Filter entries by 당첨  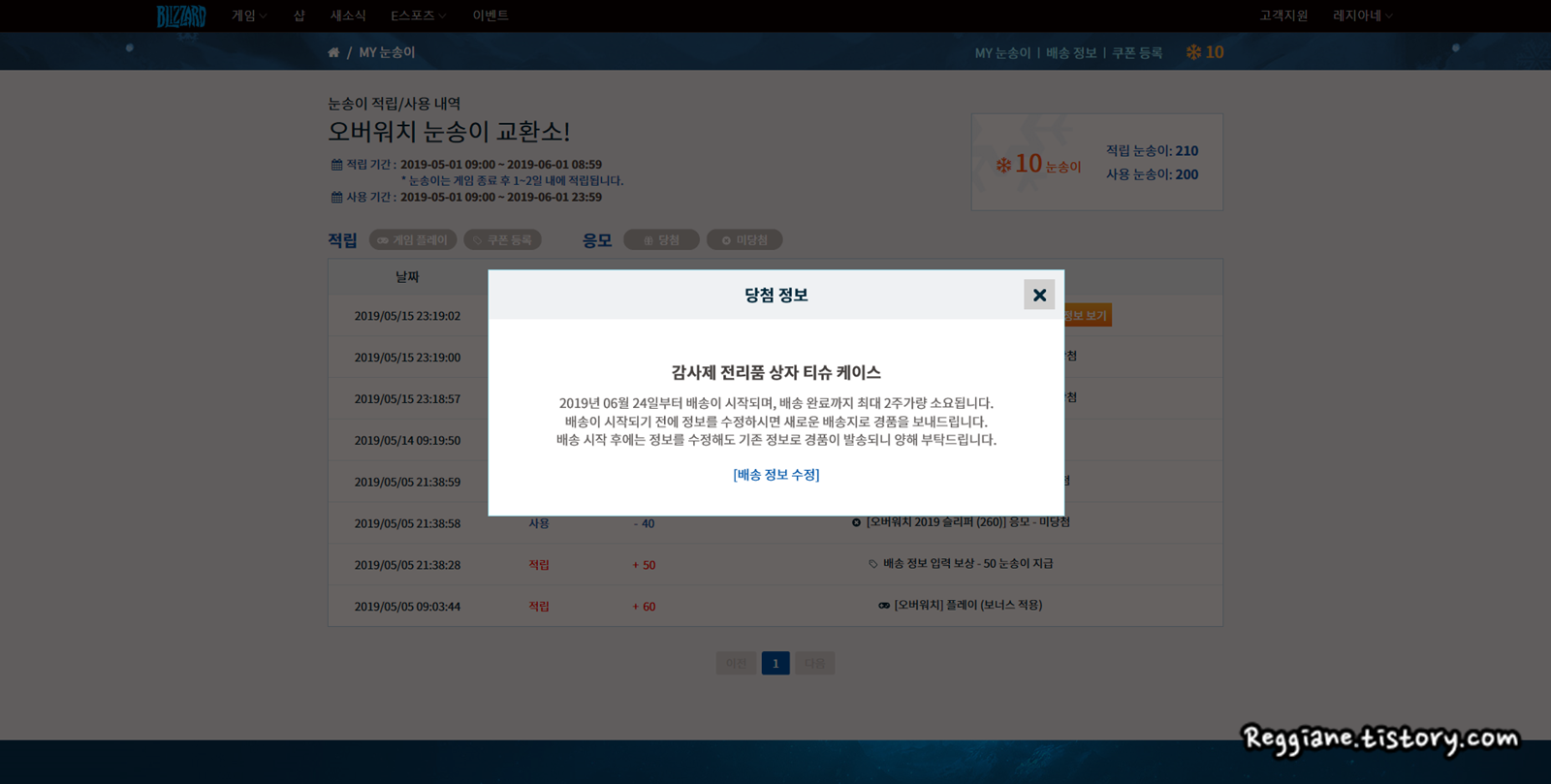661,240
